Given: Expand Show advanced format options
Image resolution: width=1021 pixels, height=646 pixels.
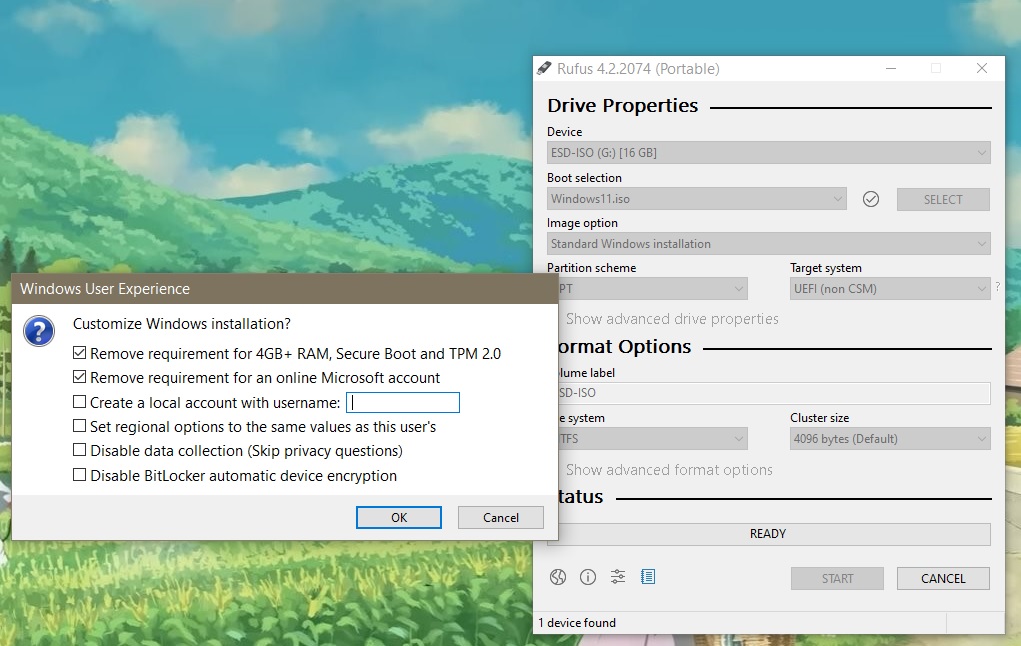Looking at the screenshot, I should (x=669, y=470).
